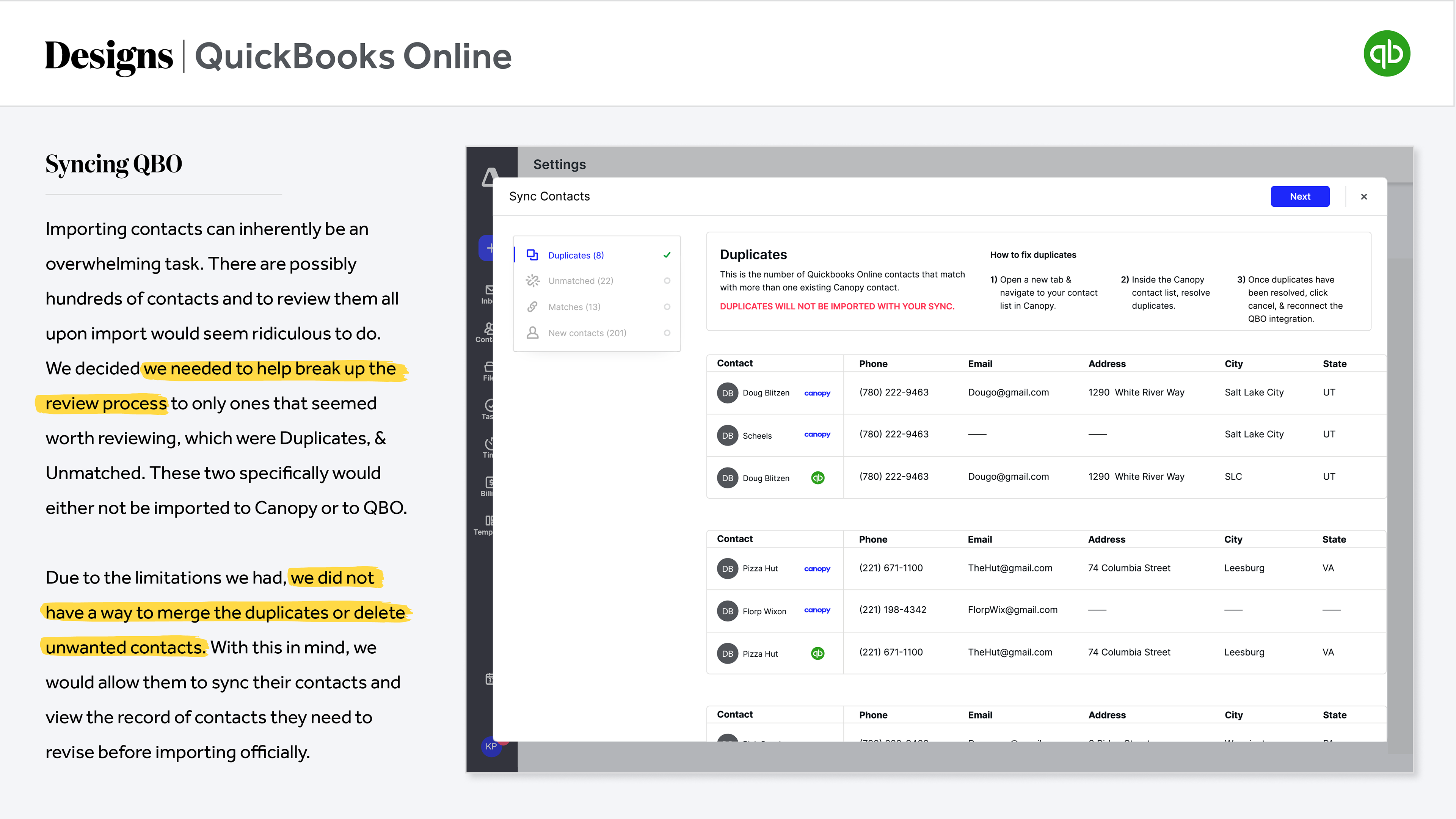Open the Files sidebar icon

coord(488,371)
